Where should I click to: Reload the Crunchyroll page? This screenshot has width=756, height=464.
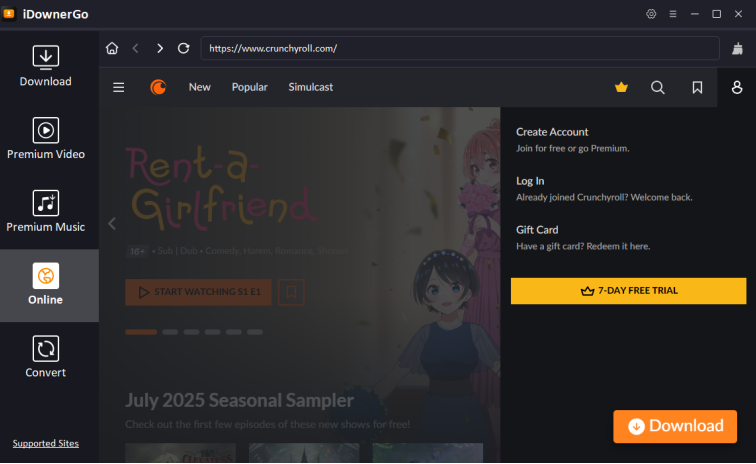pyautogui.click(x=183, y=48)
